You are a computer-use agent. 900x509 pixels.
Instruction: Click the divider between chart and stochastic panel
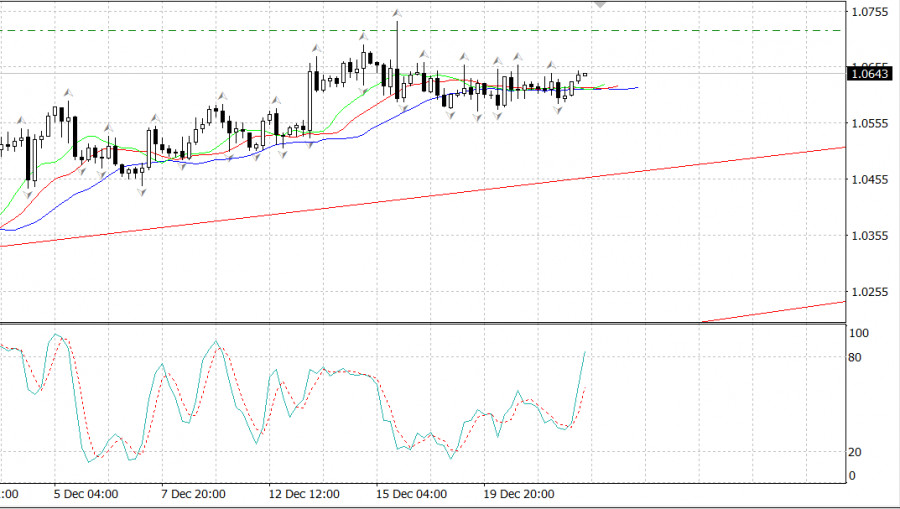pyautogui.click(x=420, y=323)
